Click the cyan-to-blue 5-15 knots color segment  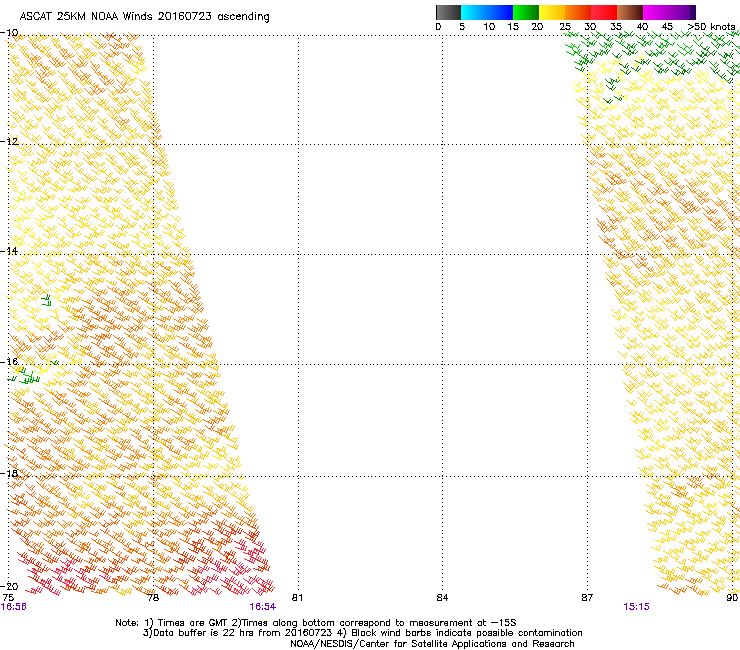pyautogui.click(x=487, y=12)
